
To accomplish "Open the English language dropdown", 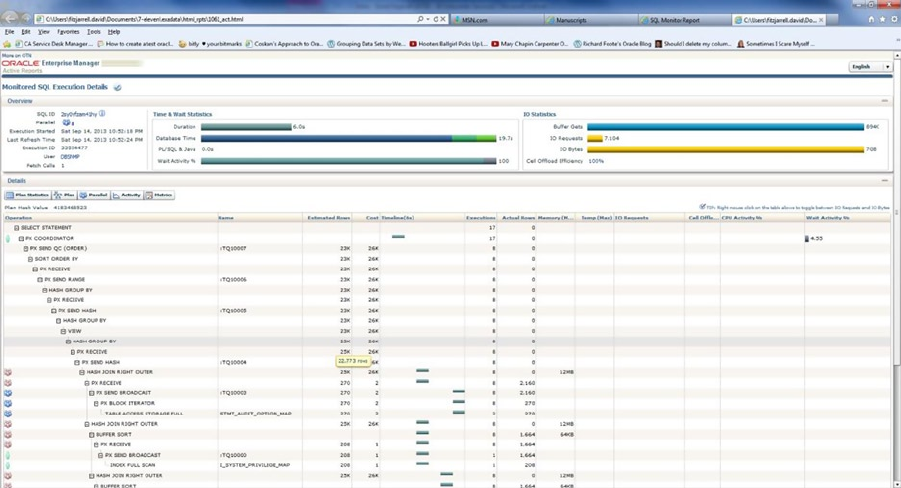I will tap(870, 67).
